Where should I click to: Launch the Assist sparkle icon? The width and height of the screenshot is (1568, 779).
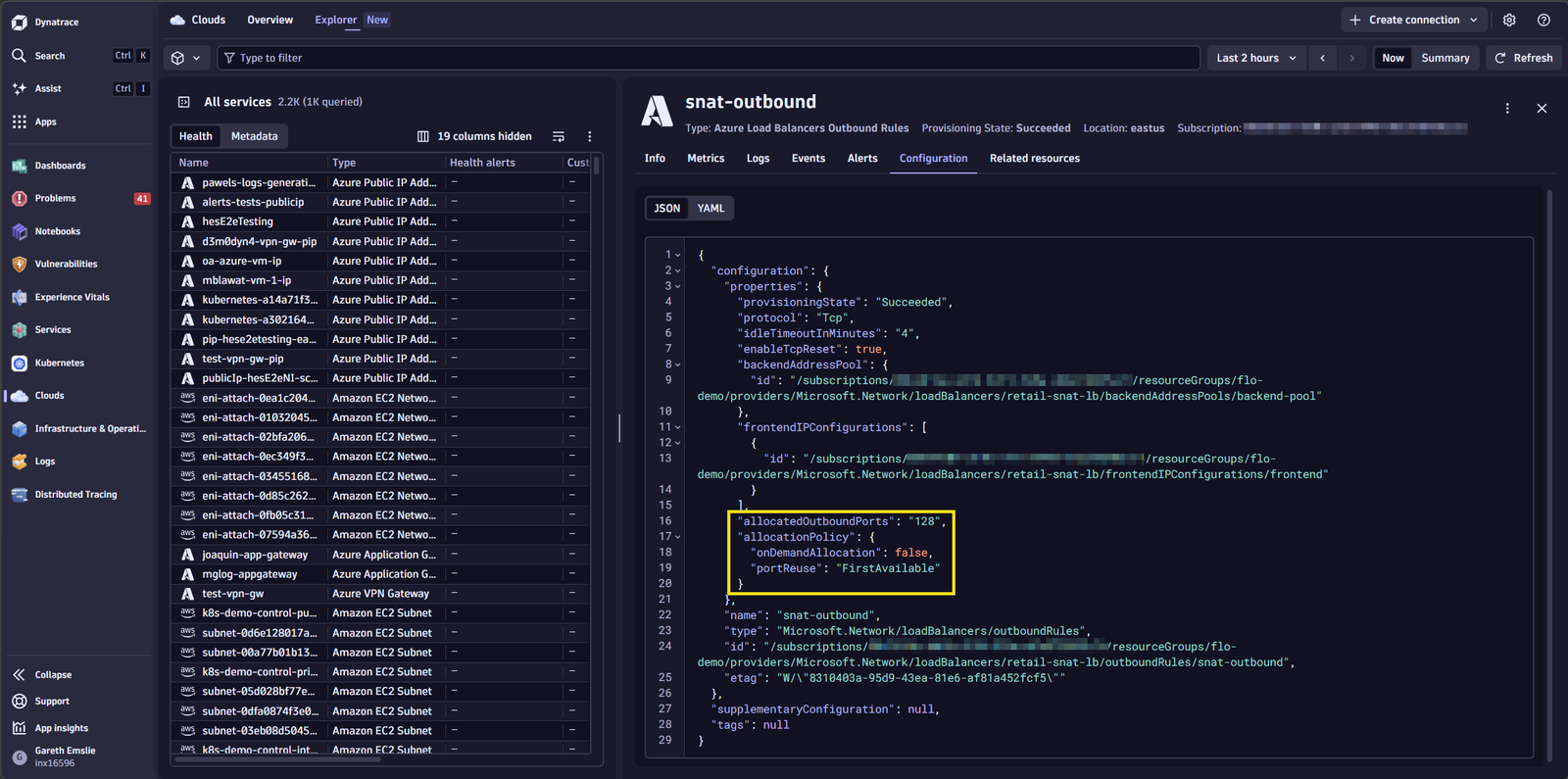point(20,88)
